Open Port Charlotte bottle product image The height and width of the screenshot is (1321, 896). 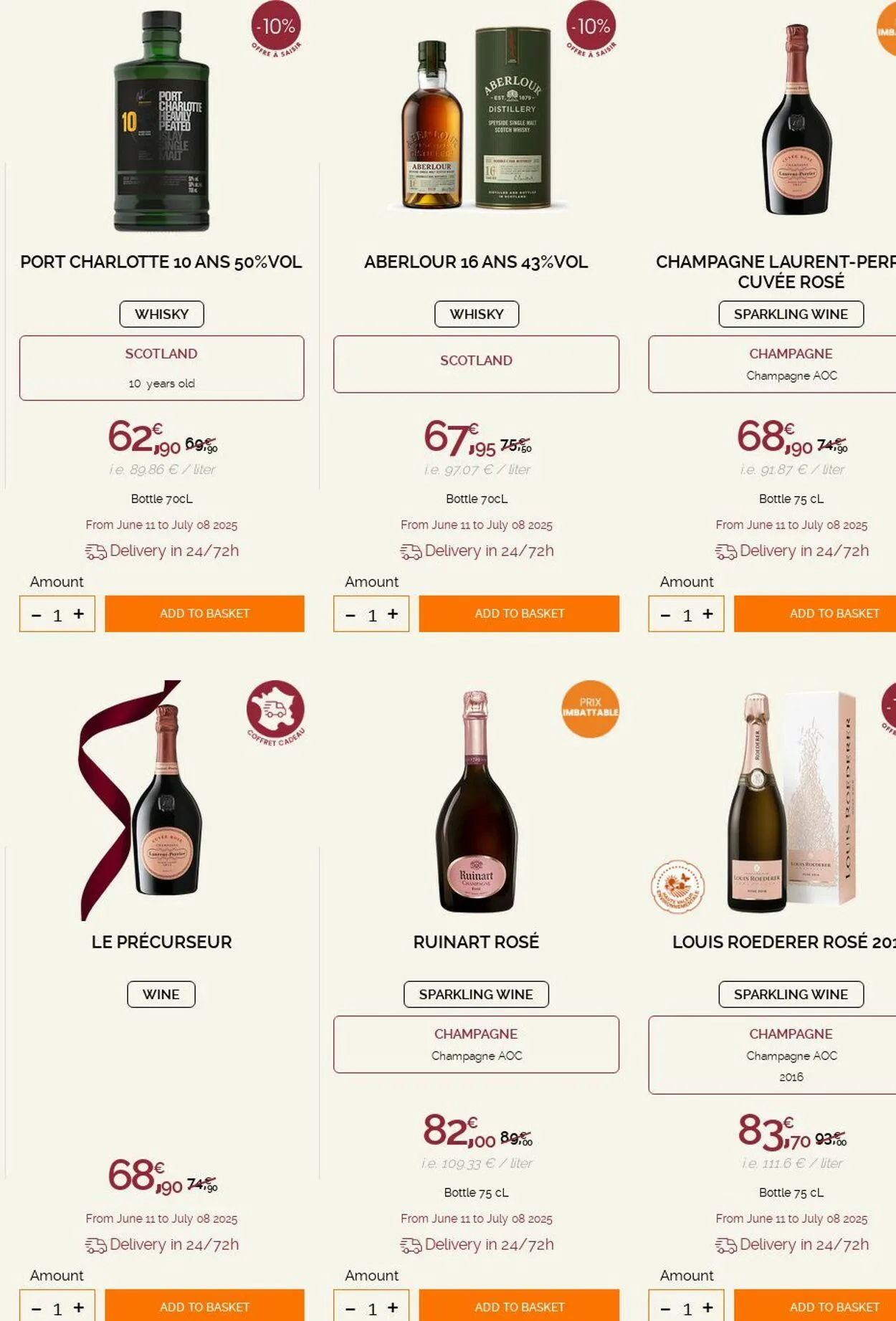tap(162, 122)
